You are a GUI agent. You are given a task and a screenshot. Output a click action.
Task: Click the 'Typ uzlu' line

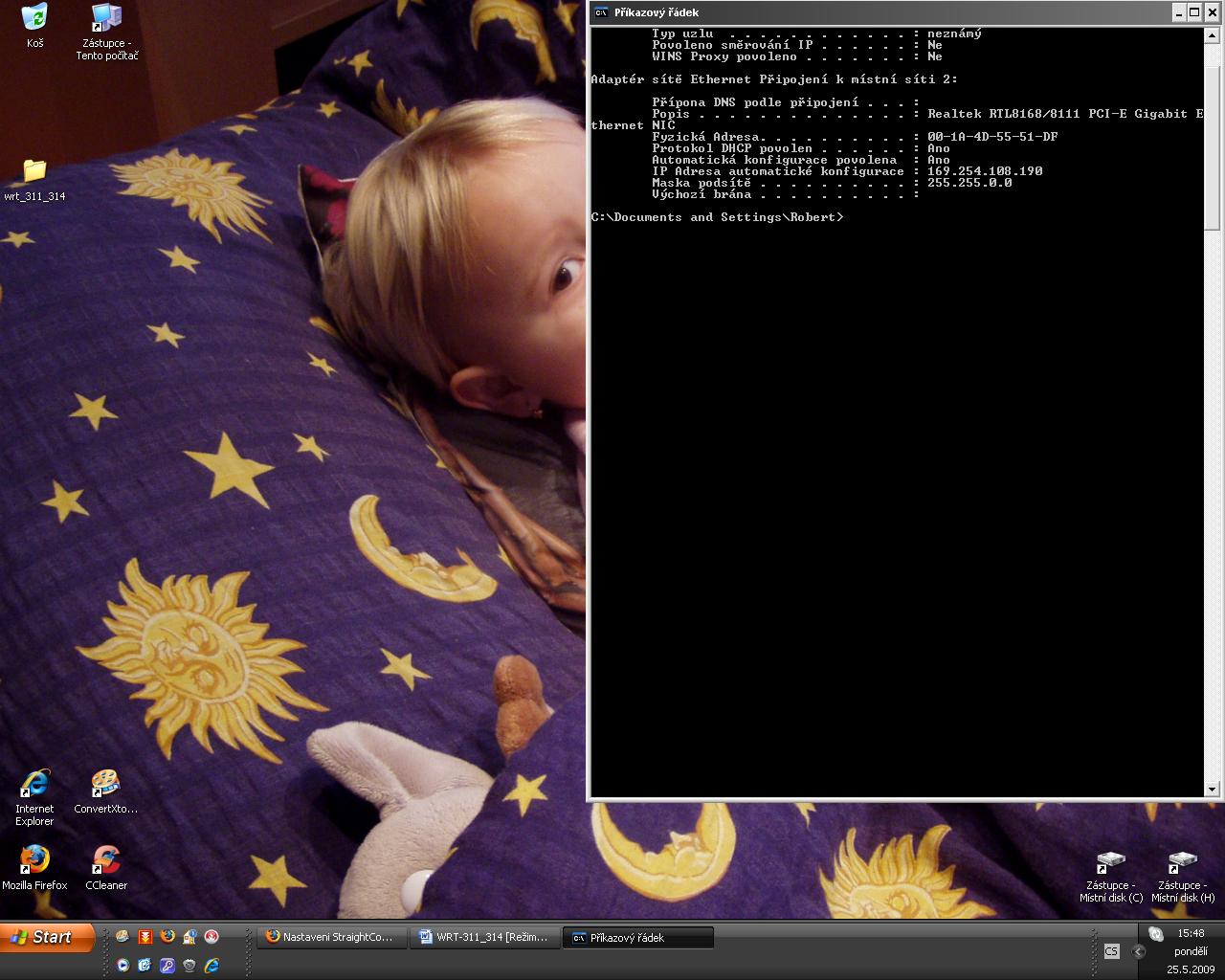pos(816,33)
